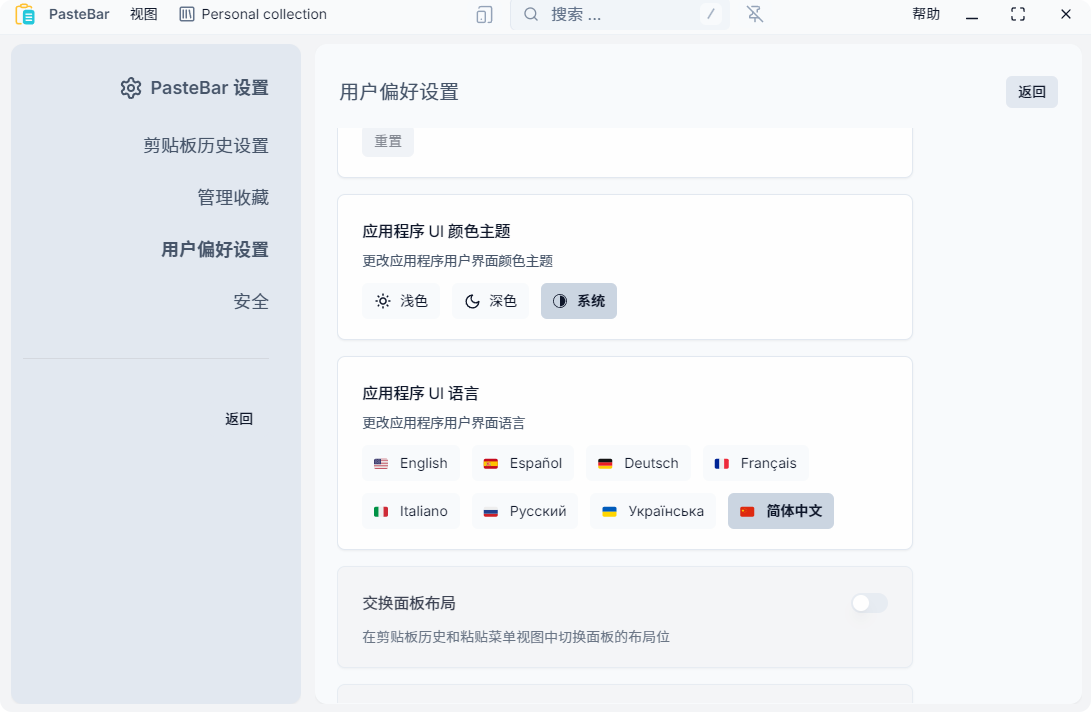This screenshot has width=1091, height=712.
Task: Select Italiano as the UI language
Action: (x=411, y=511)
